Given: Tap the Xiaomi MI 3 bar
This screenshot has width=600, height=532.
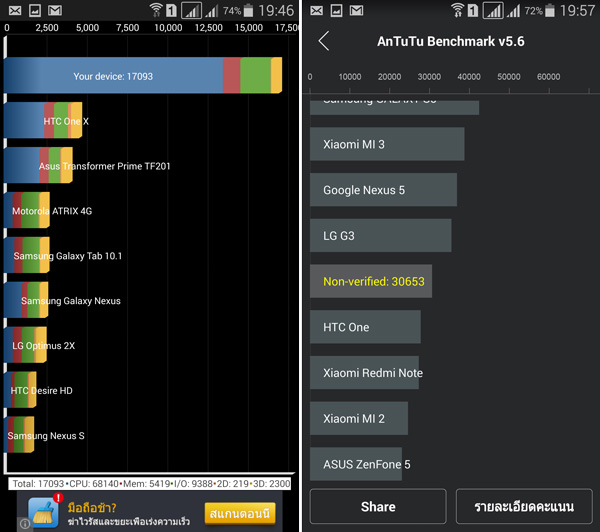Looking at the screenshot, I should tap(387, 144).
